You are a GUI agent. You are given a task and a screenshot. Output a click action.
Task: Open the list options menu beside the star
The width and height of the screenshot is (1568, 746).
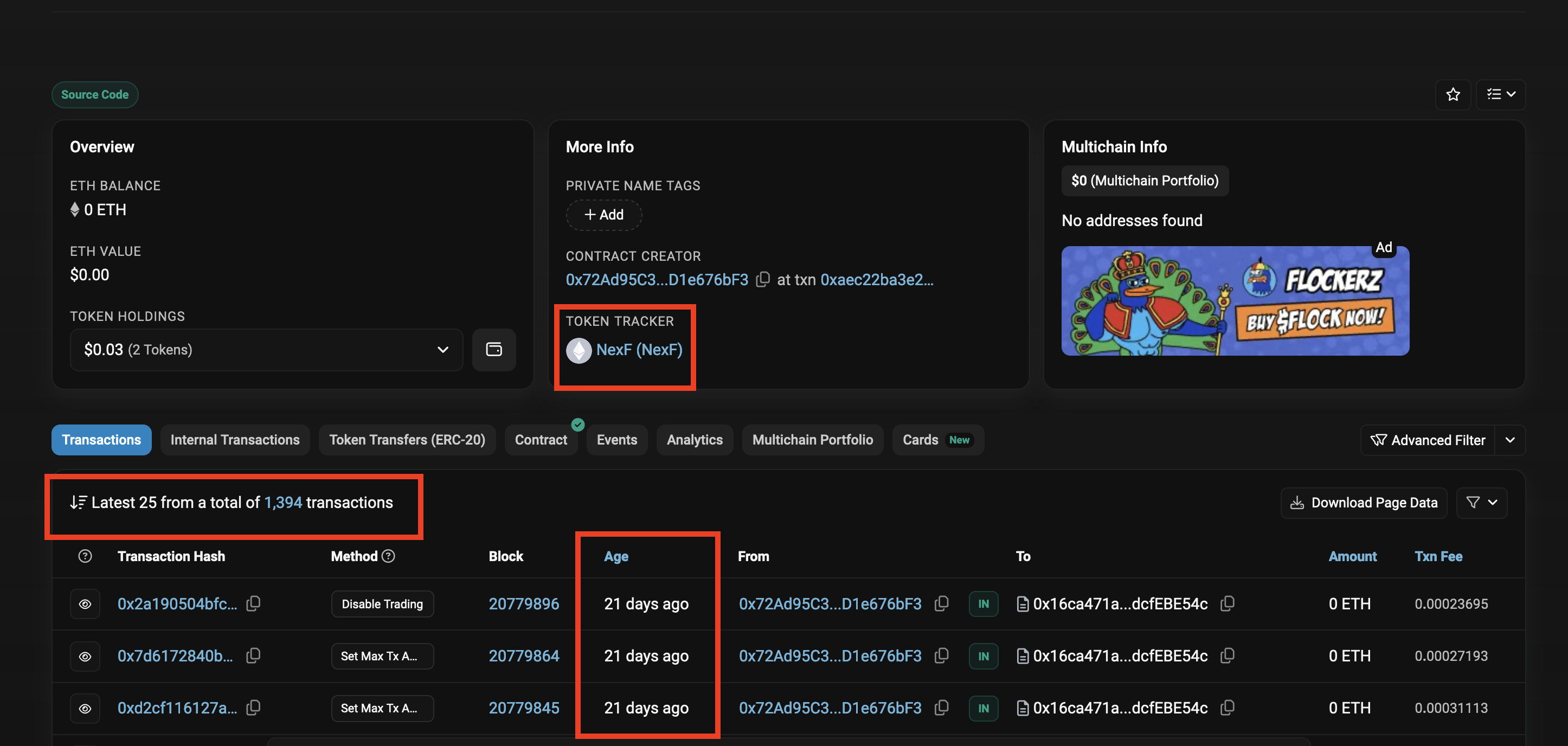coord(1500,94)
